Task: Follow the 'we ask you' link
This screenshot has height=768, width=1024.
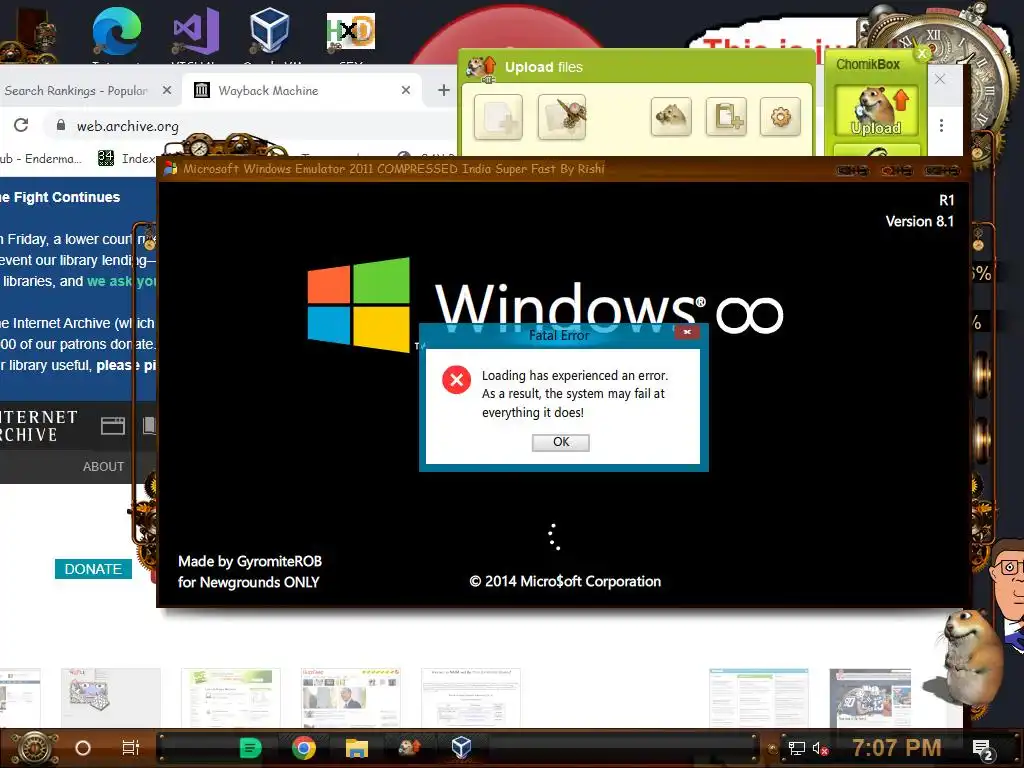Action: click(121, 281)
